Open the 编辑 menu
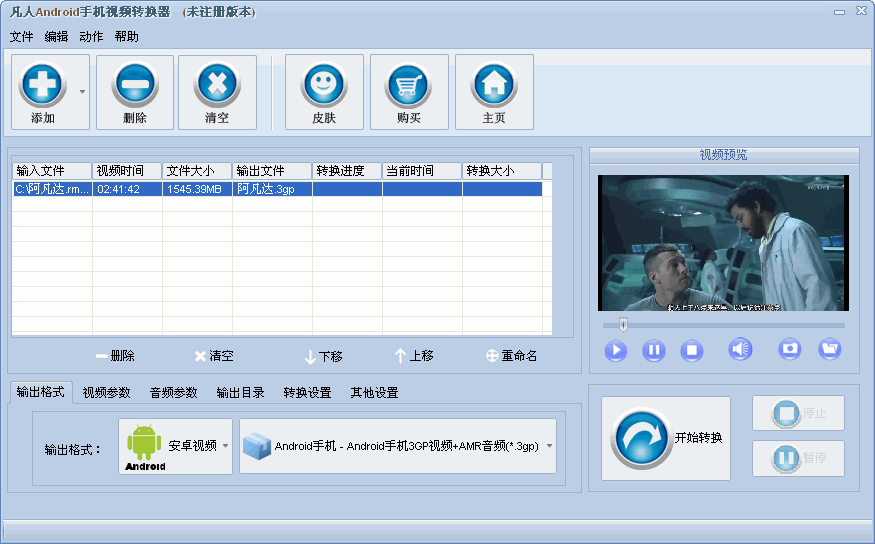The image size is (875, 544). pyautogui.click(x=56, y=37)
